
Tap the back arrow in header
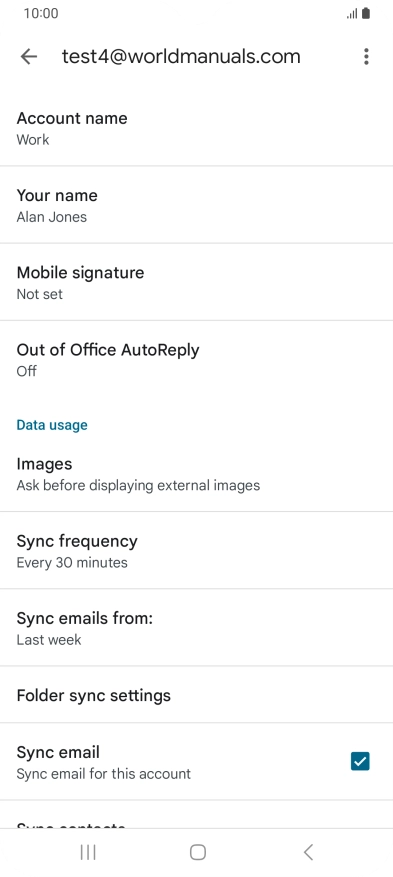click(x=29, y=56)
